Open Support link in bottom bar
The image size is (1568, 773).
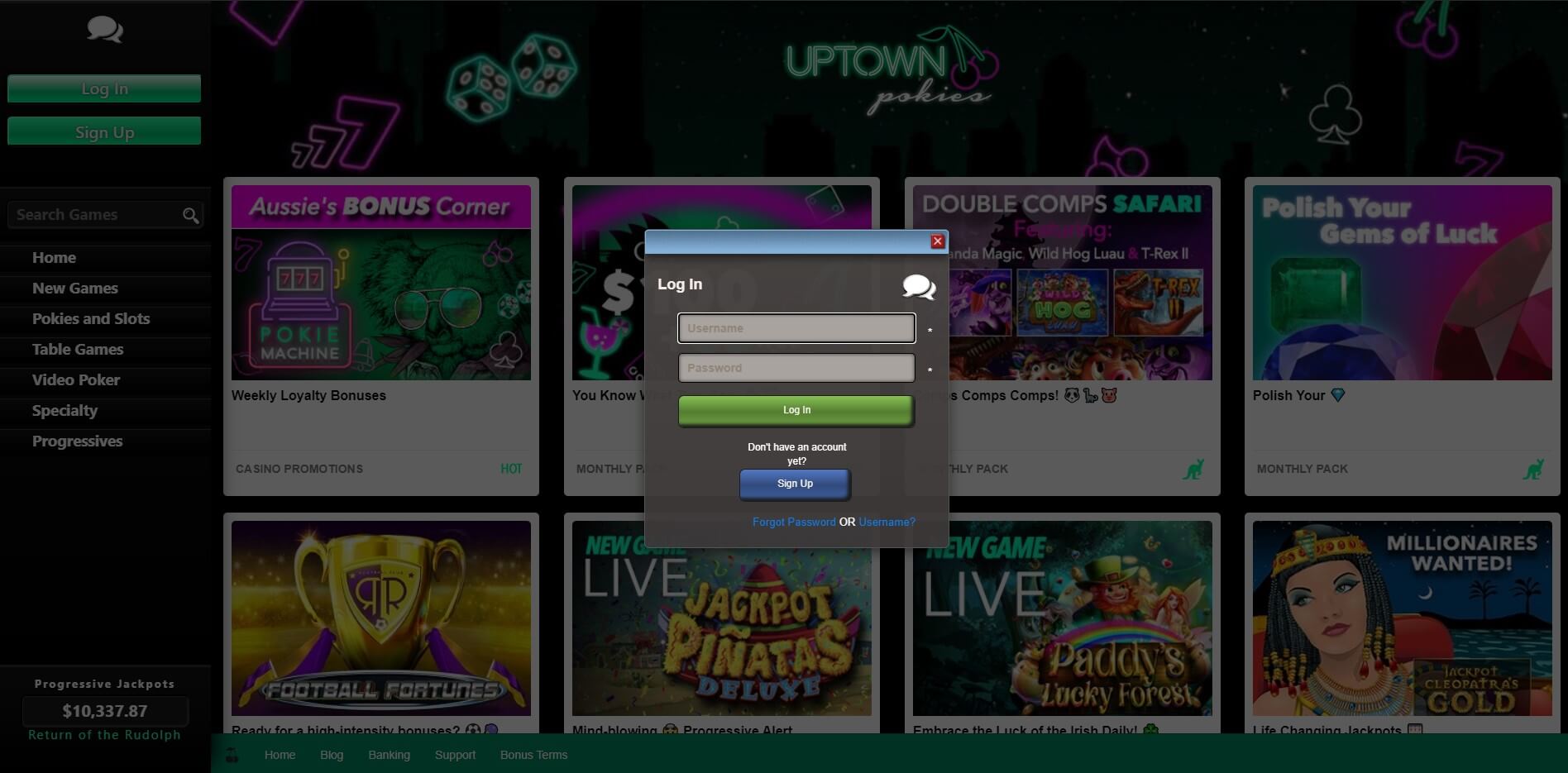455,755
